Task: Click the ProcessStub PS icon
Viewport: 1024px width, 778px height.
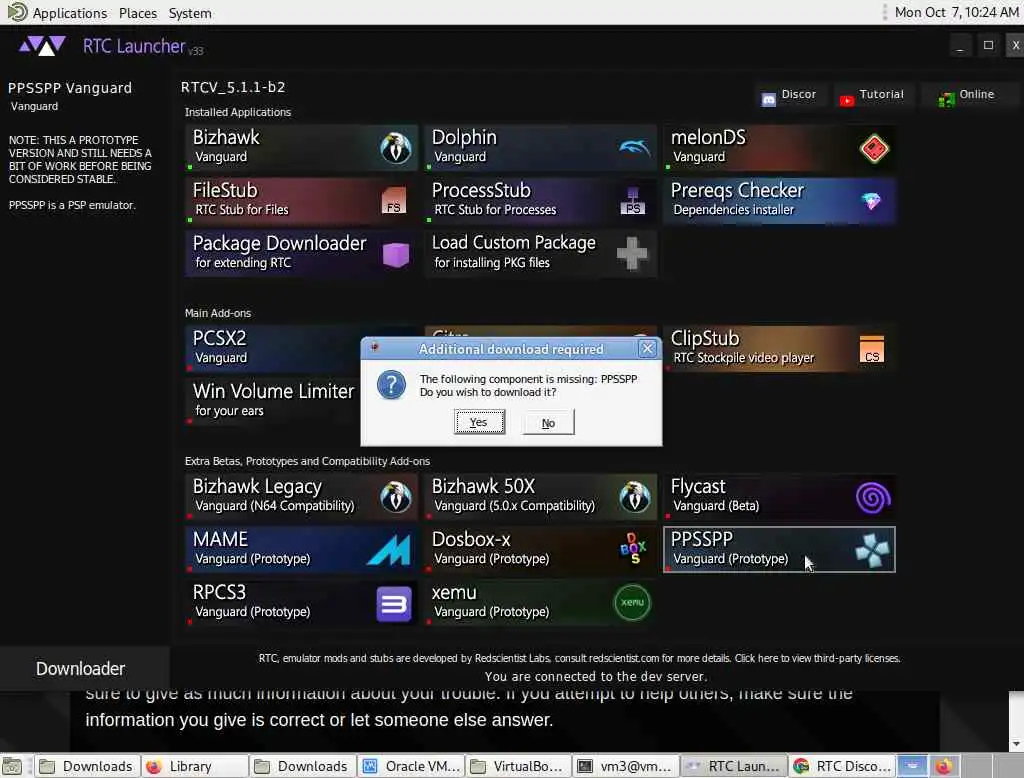Action: pyautogui.click(x=633, y=201)
